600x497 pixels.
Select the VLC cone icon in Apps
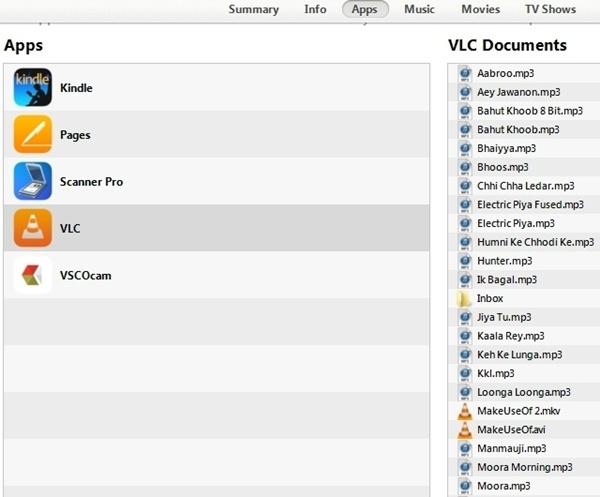(x=33, y=228)
